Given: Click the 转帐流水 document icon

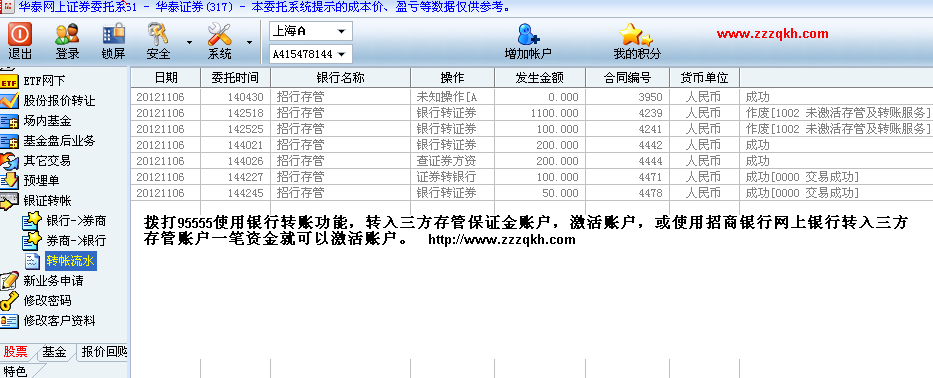Looking at the screenshot, I should (x=32, y=261).
